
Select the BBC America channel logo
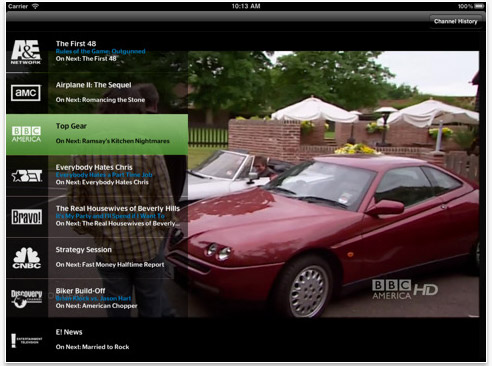26,134
